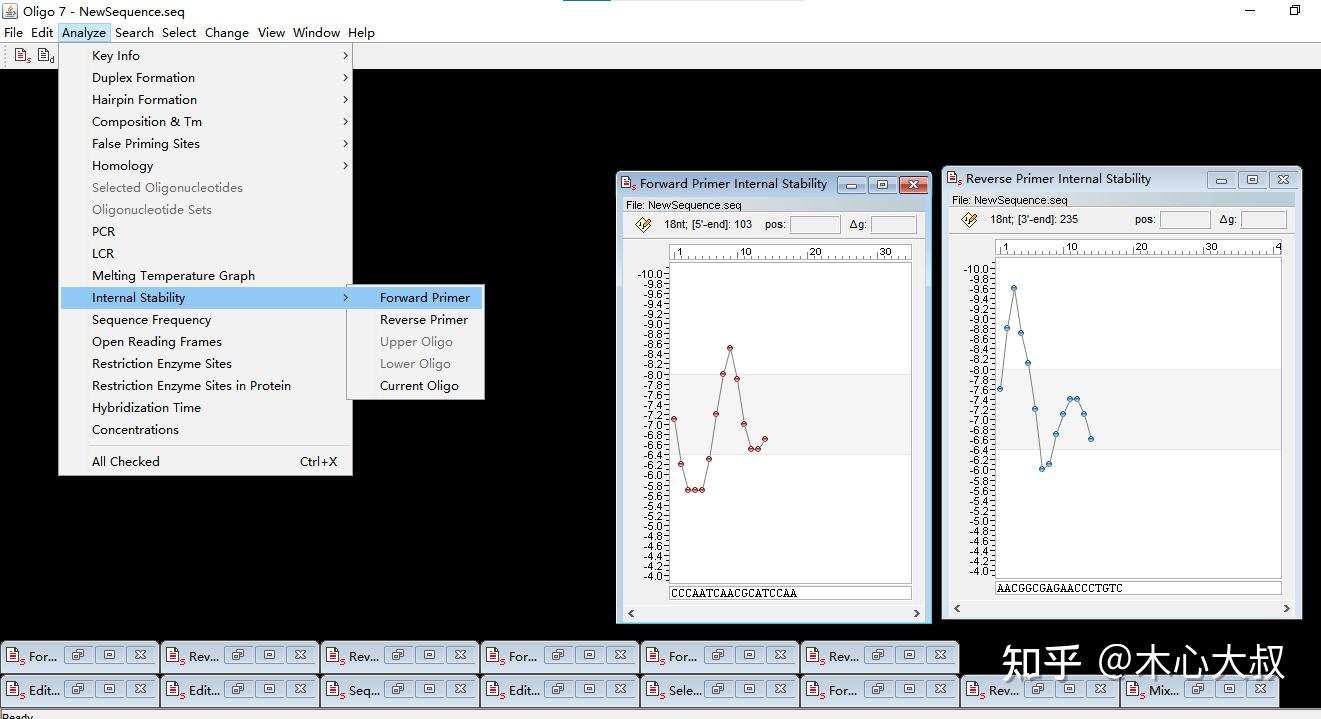Click the AACGGCGAGAACCCTGTC sequence box
This screenshot has height=719, width=1321.
1138,588
